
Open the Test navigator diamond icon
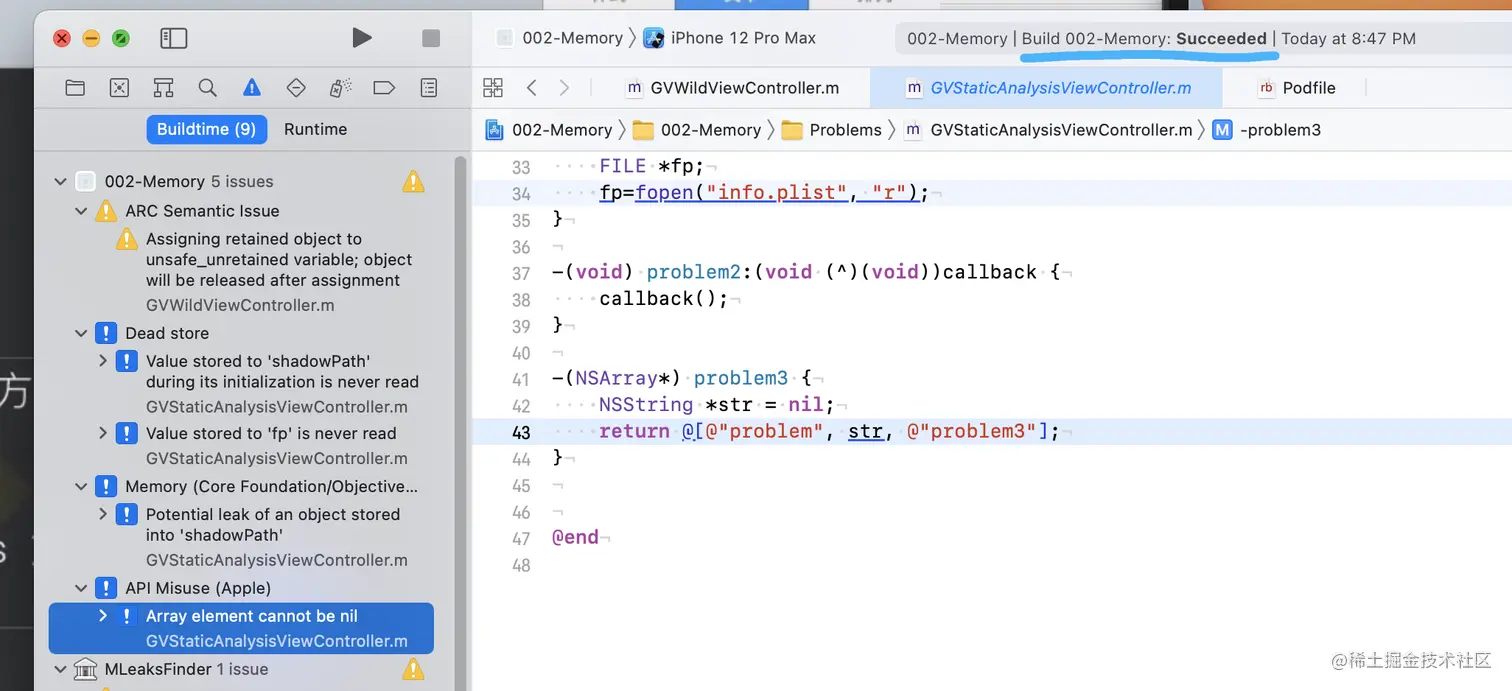[x=296, y=88]
